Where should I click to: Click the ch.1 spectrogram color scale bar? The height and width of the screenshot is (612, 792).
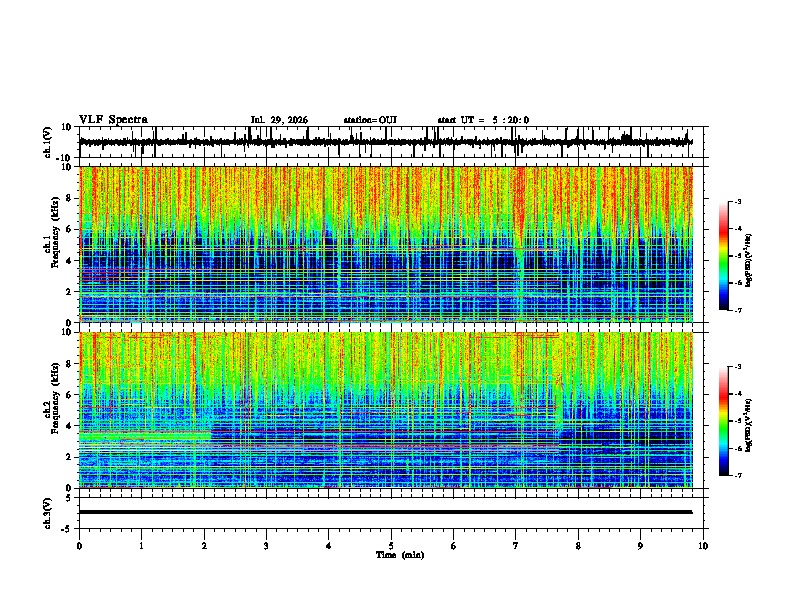[723, 256]
